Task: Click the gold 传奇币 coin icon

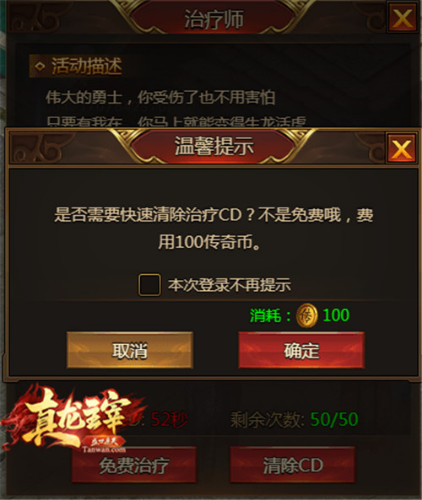Action: (307, 315)
